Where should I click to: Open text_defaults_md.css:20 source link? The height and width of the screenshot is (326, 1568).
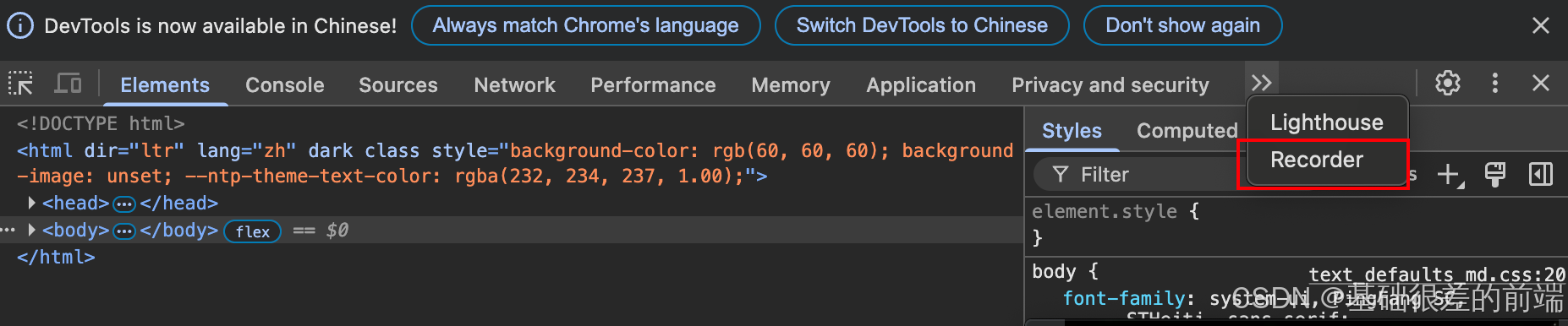pyautogui.click(x=1437, y=274)
